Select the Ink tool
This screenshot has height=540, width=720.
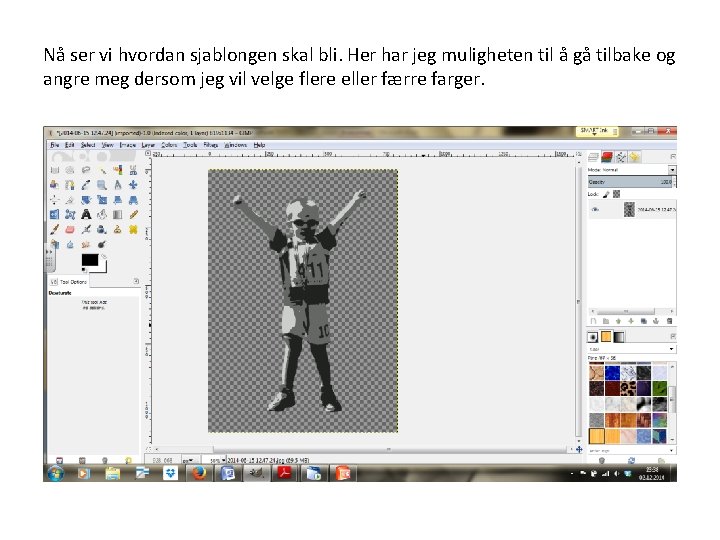102,229
